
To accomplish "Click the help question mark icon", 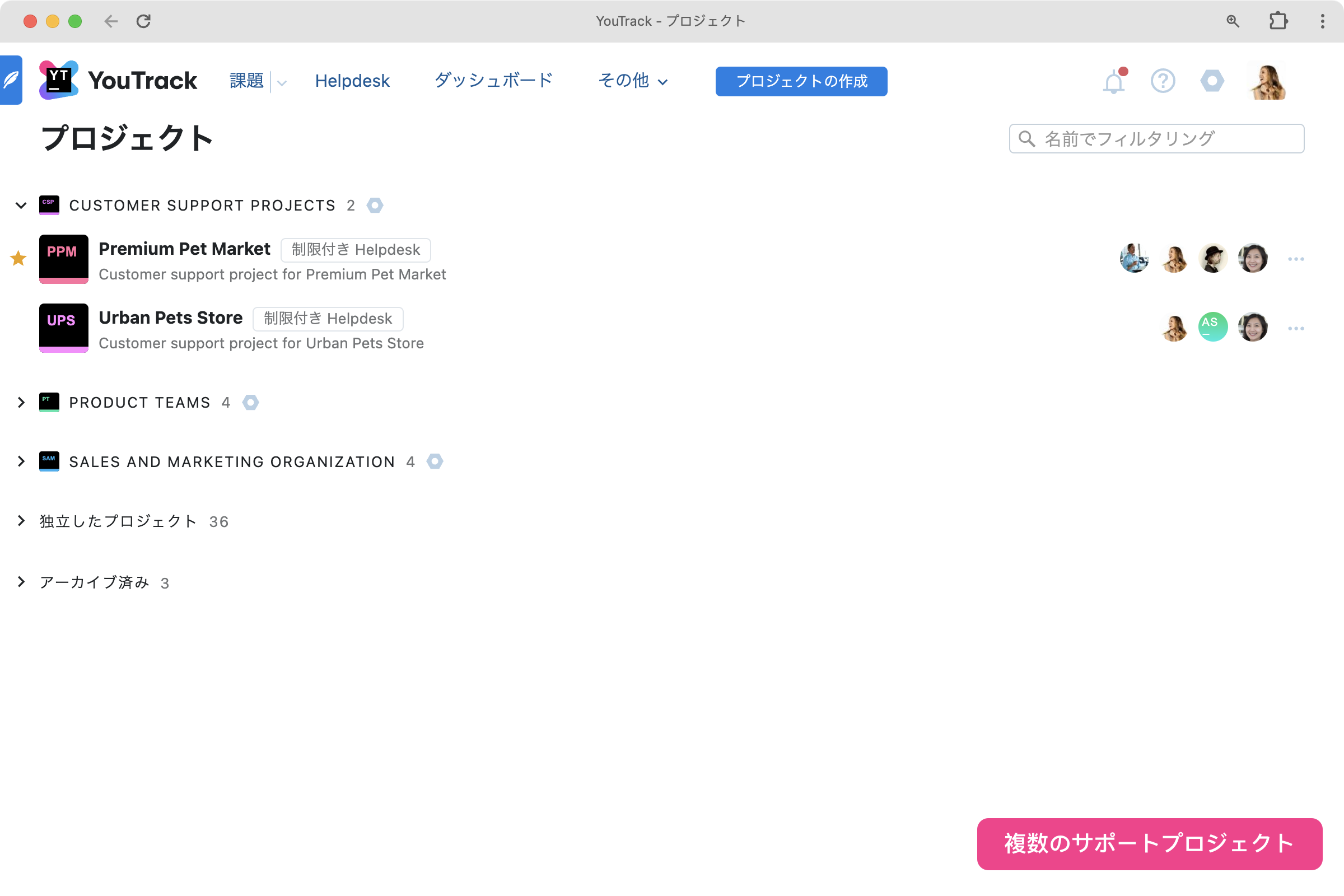I will 1163,81.
